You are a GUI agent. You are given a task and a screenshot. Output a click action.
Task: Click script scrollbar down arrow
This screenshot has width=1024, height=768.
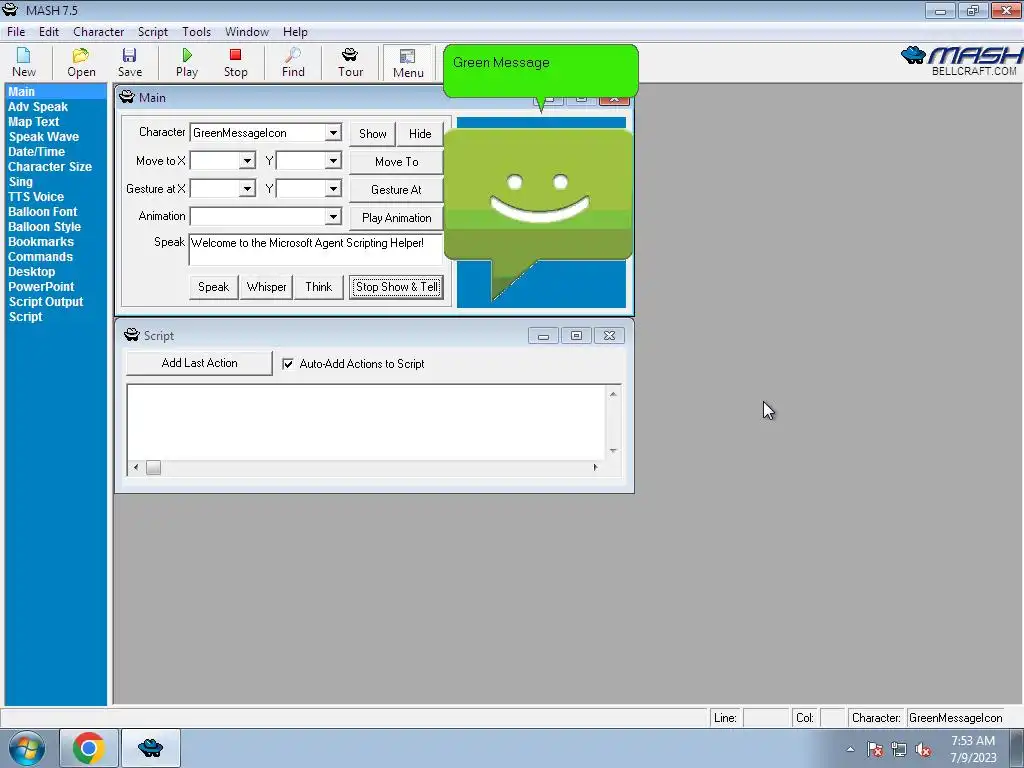point(613,451)
